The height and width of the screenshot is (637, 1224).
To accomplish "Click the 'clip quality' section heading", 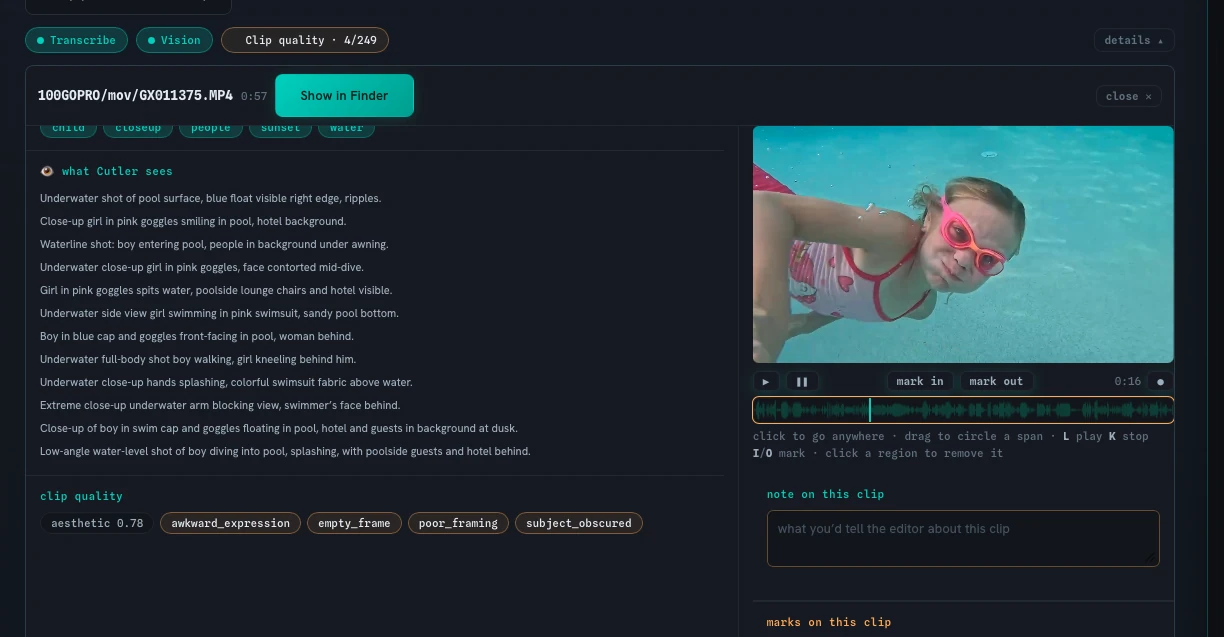I will (x=81, y=496).
